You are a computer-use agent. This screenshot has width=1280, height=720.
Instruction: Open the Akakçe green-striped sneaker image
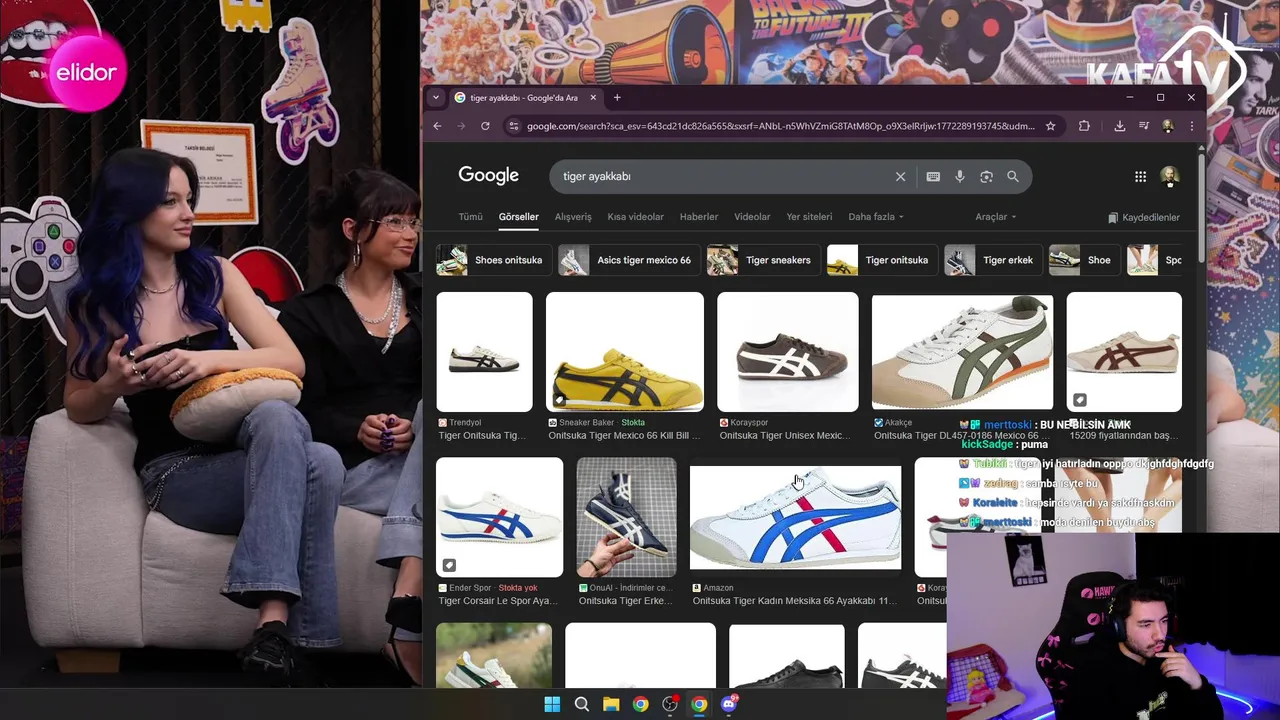(962, 352)
